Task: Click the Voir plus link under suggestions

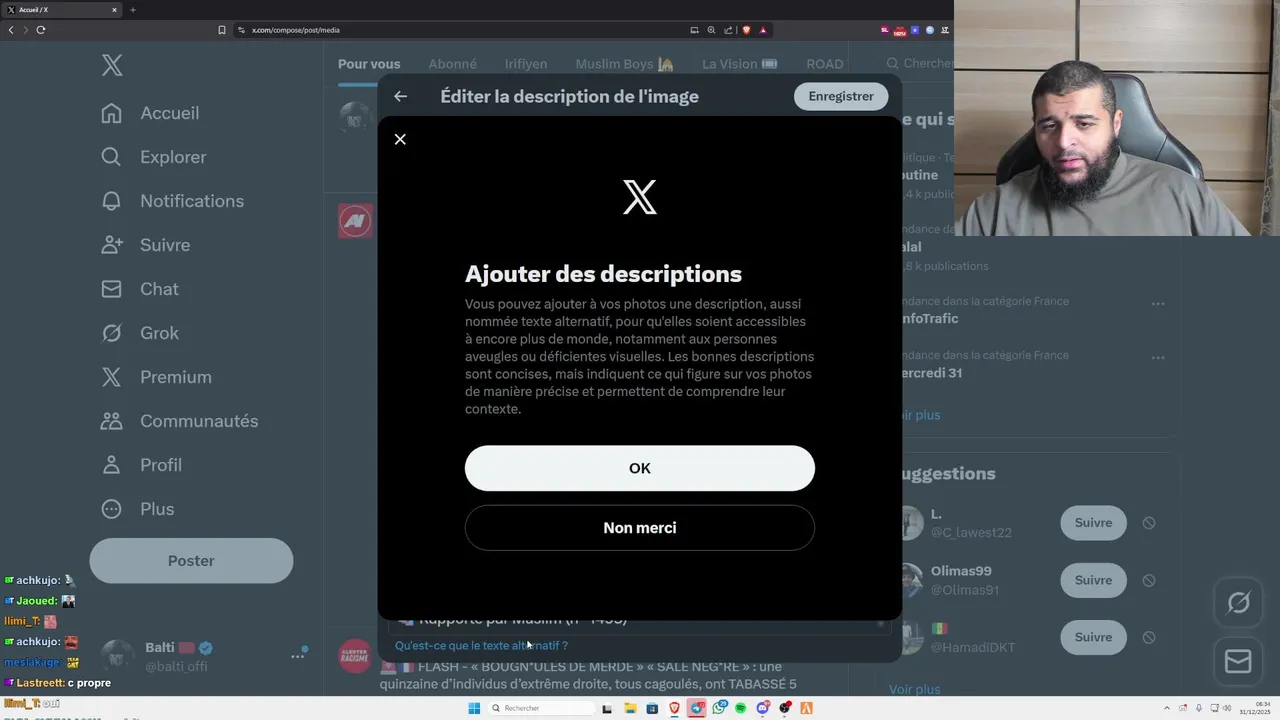Action: point(915,689)
